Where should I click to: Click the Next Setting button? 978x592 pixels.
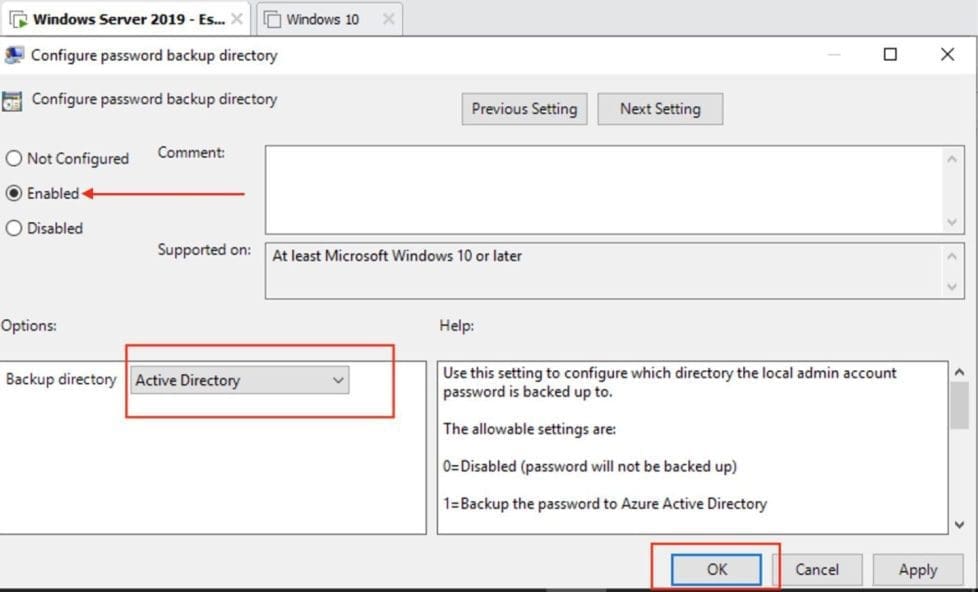click(660, 108)
